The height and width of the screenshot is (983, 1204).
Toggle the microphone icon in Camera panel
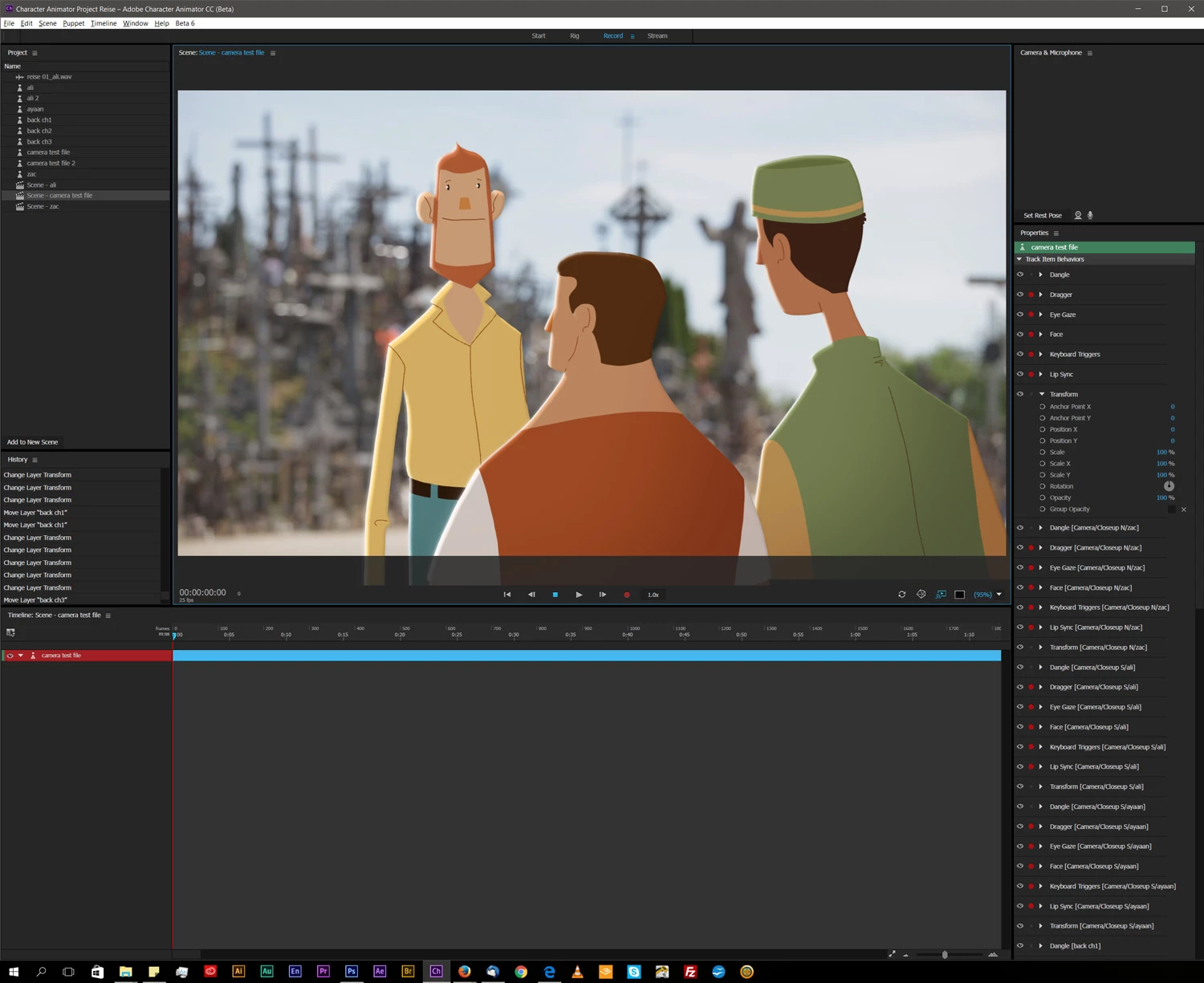click(1090, 215)
